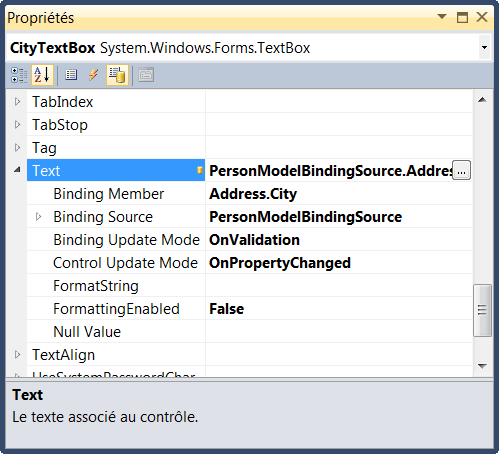Screen dimensions: 499x454
Task: Show Events via lightning bolt icon
Action: [x=93, y=75]
